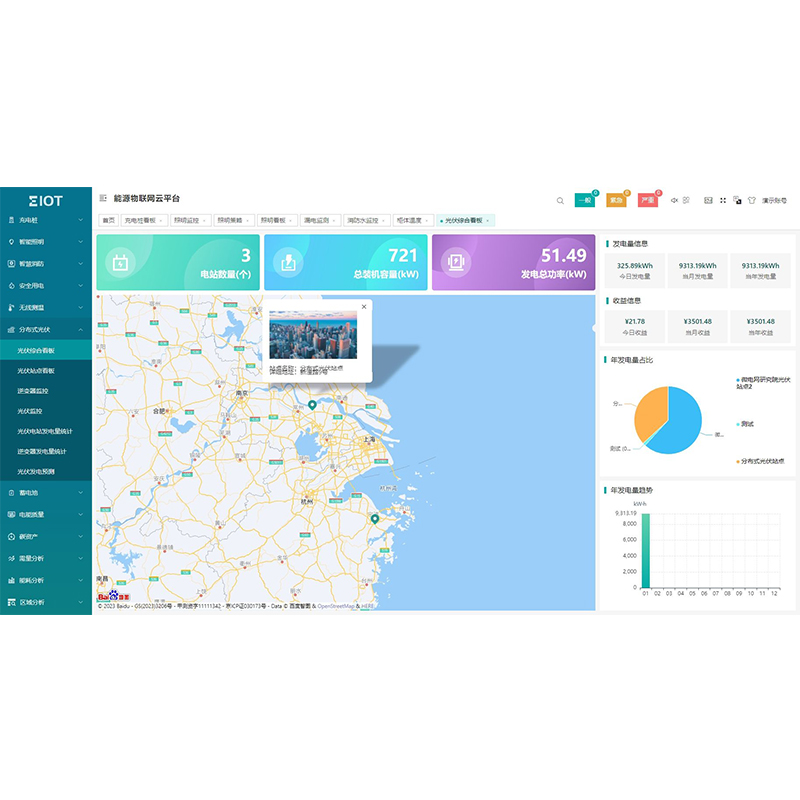The image size is (800, 800).
Task: Collapse the right panel with divider handle
Action: point(595,326)
